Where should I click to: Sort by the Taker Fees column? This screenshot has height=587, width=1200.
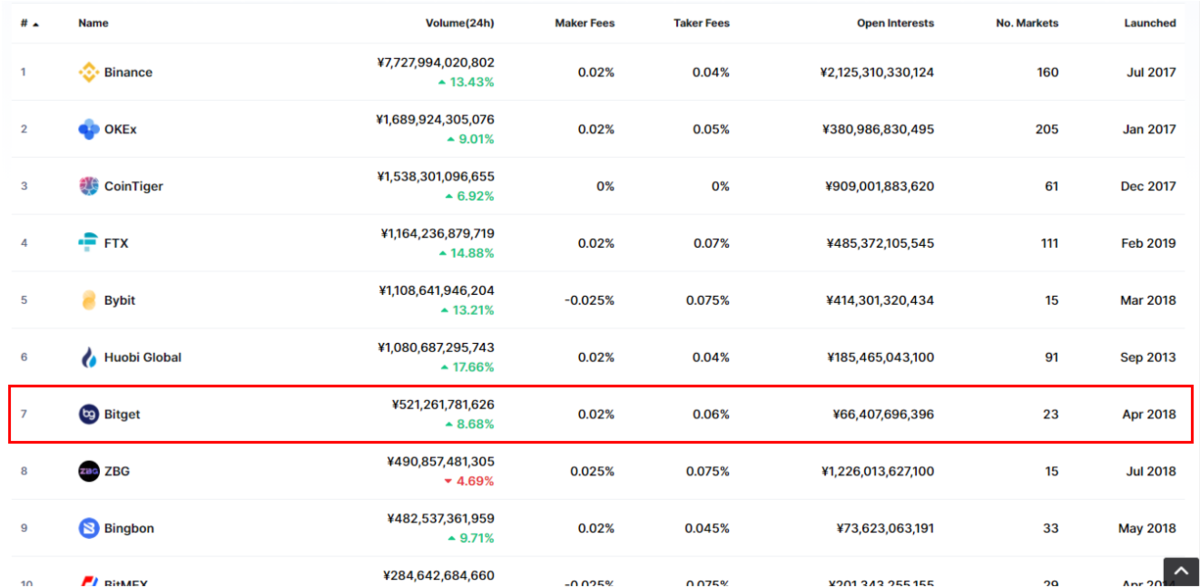699,23
